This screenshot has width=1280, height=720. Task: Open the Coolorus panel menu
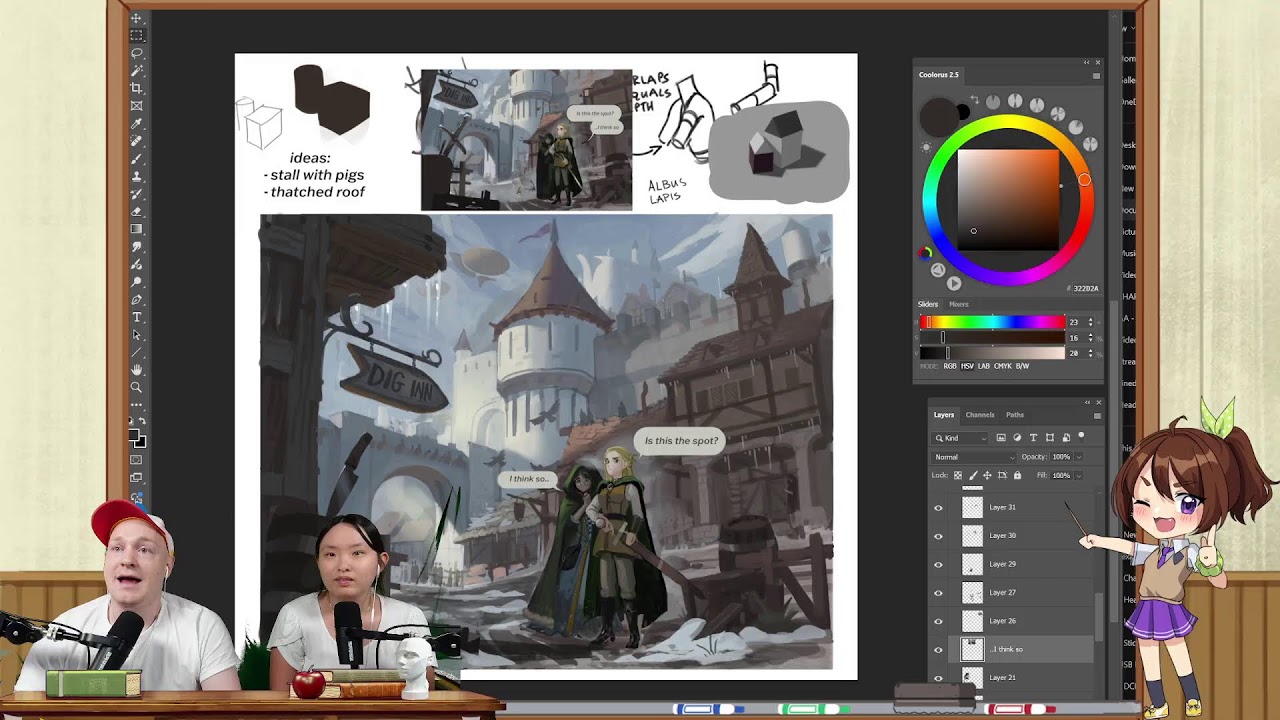pos(1096,75)
